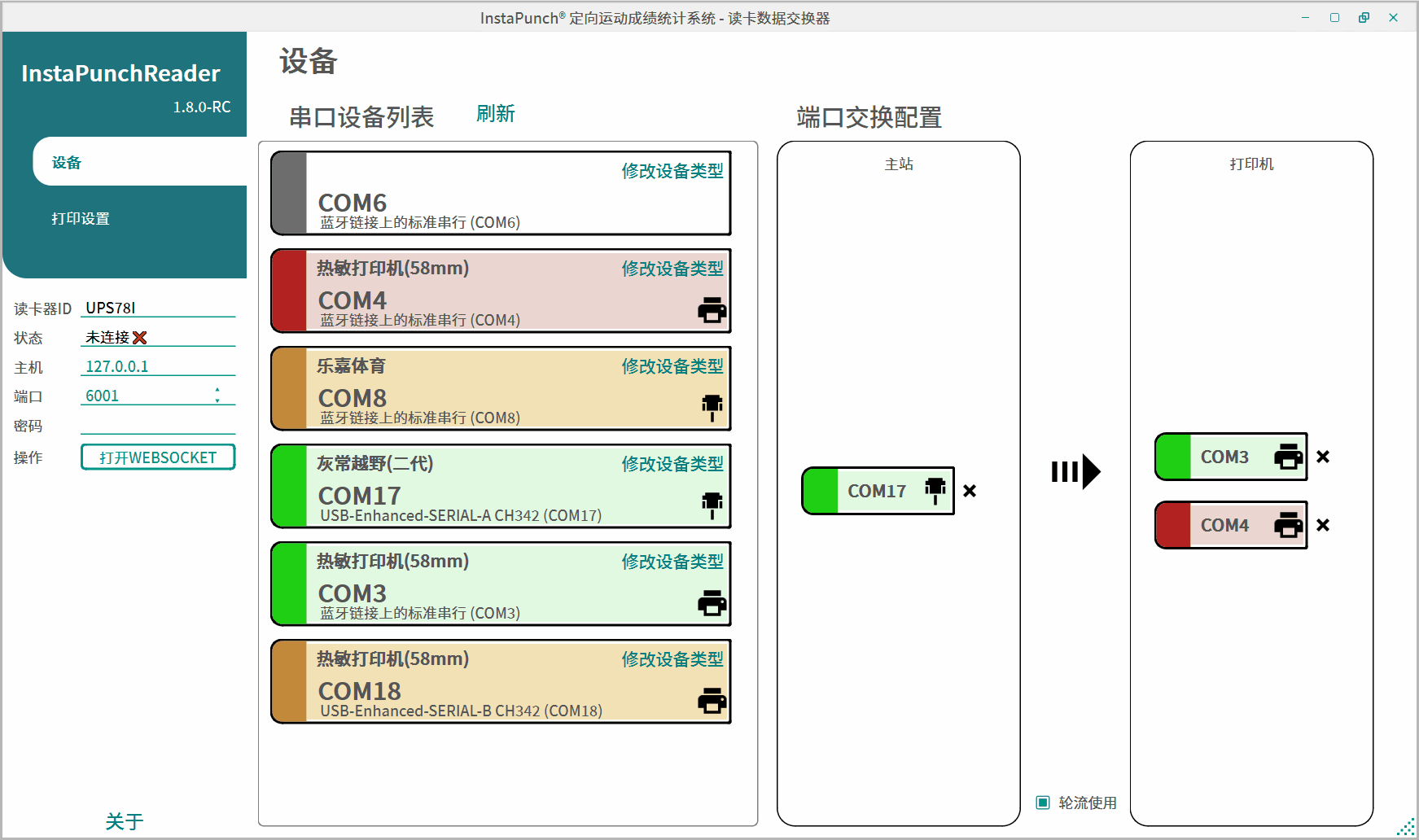The height and width of the screenshot is (840, 1419).
Task: Click the printer icon on COM3 list item
Action: (x=712, y=603)
